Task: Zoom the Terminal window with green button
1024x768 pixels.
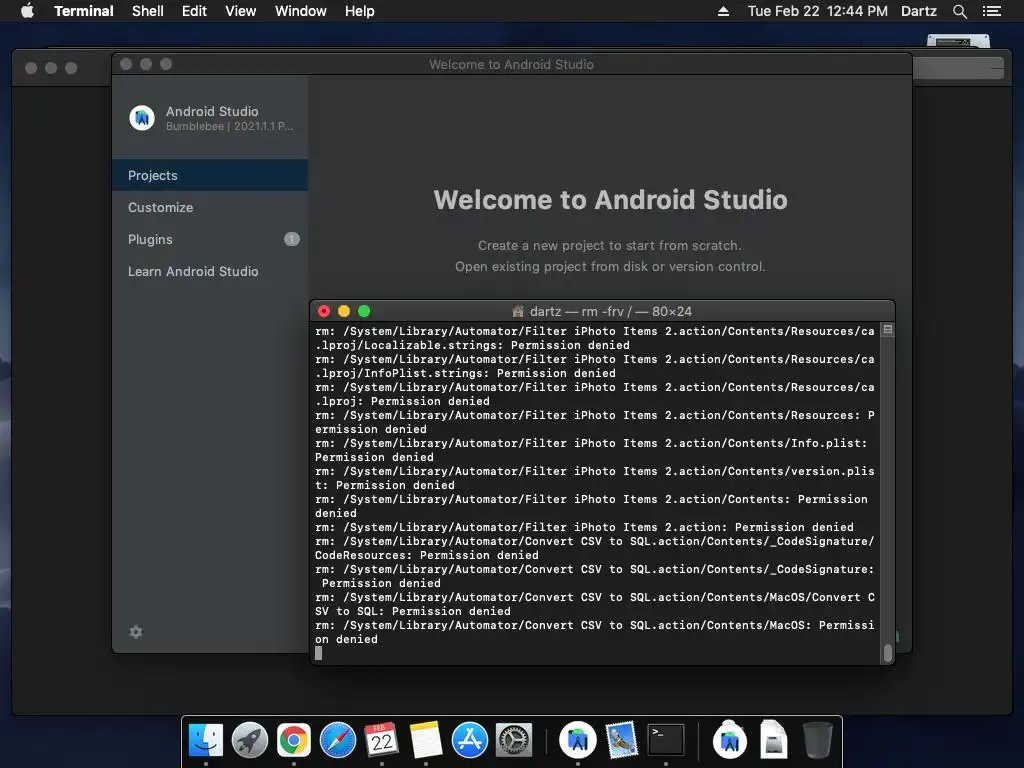Action: pyautogui.click(x=364, y=311)
